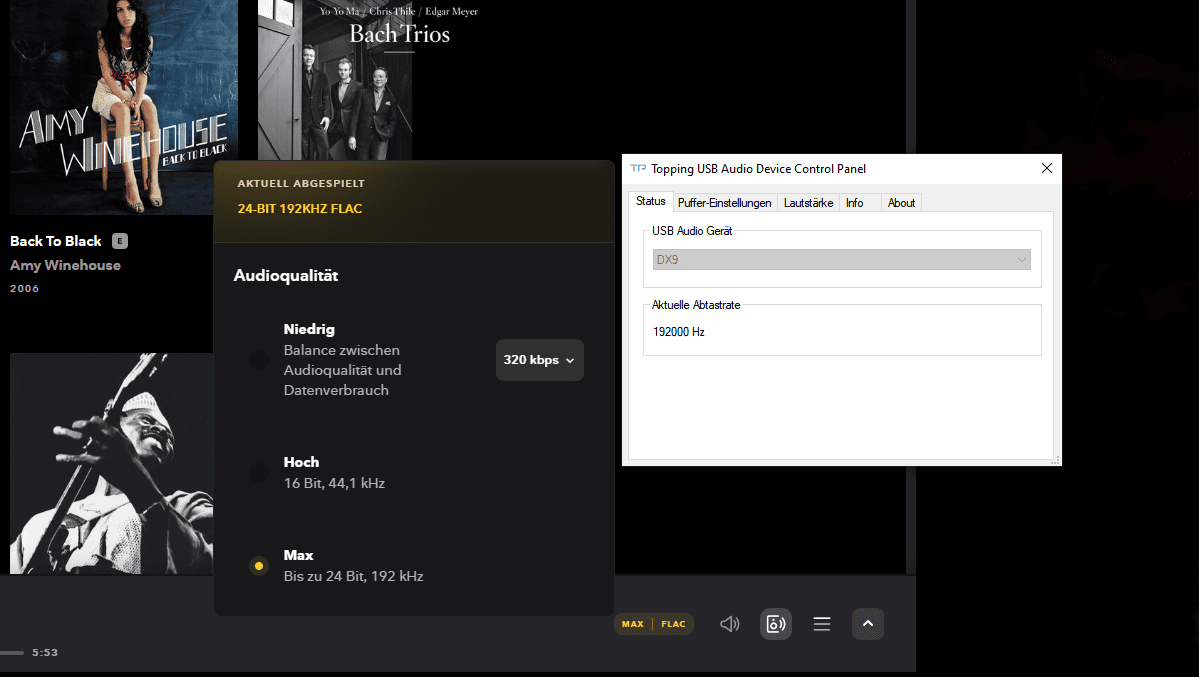1199x677 pixels.
Task: Click the playback progress bar
Action: 12,653
